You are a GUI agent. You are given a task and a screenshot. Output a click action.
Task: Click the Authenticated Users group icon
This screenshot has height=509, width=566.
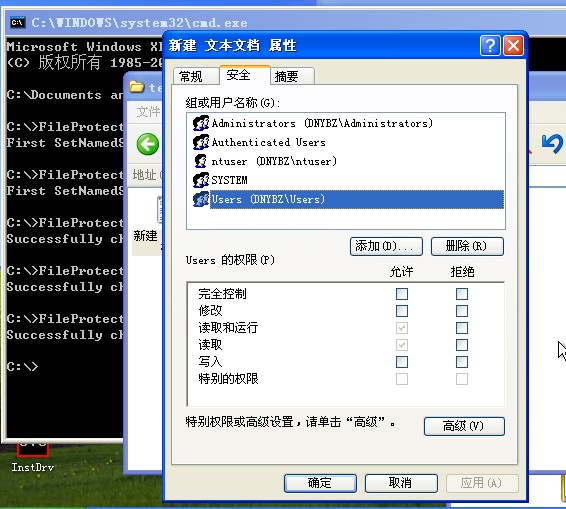[201, 142]
